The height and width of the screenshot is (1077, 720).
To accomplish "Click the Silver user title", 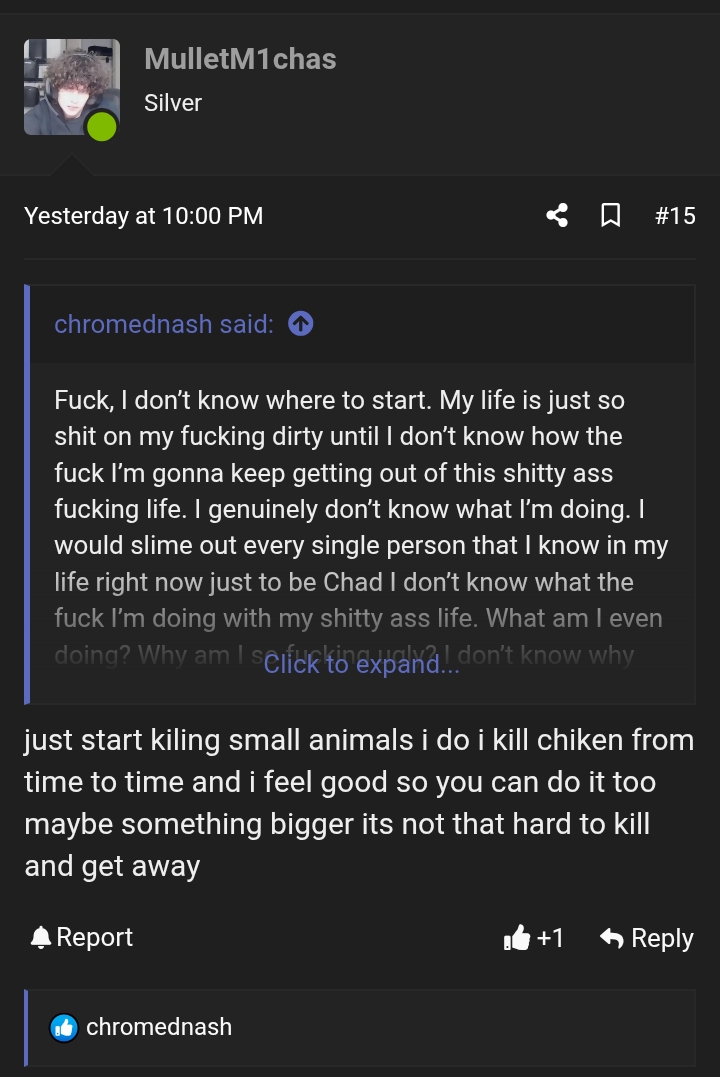I will pyautogui.click(x=173, y=103).
